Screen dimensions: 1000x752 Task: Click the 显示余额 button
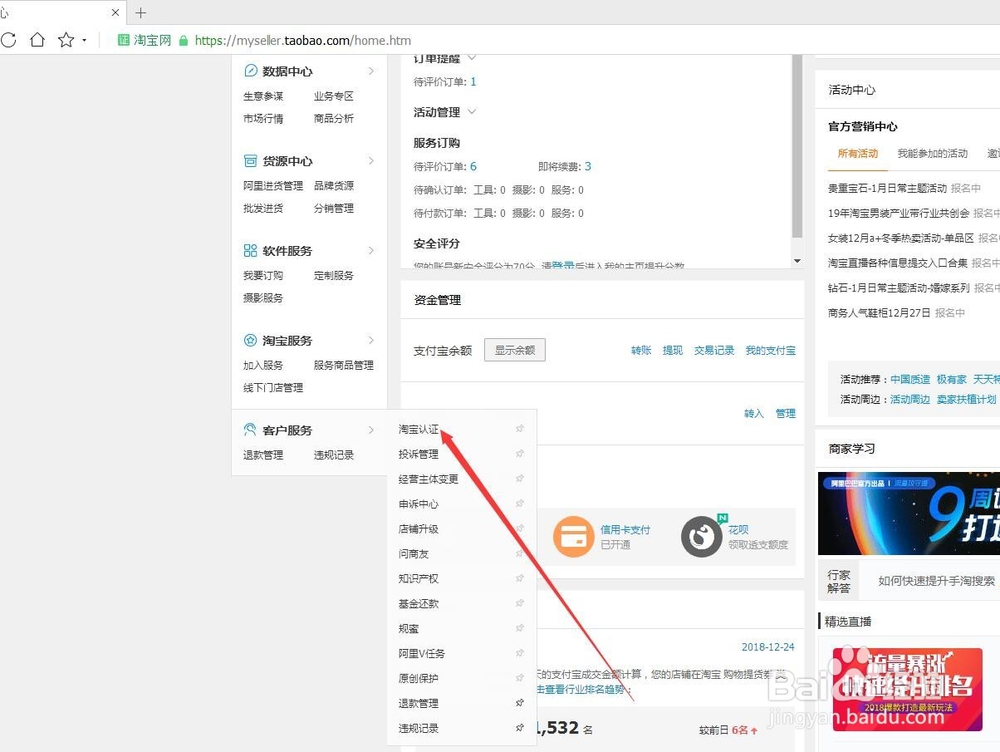click(515, 350)
